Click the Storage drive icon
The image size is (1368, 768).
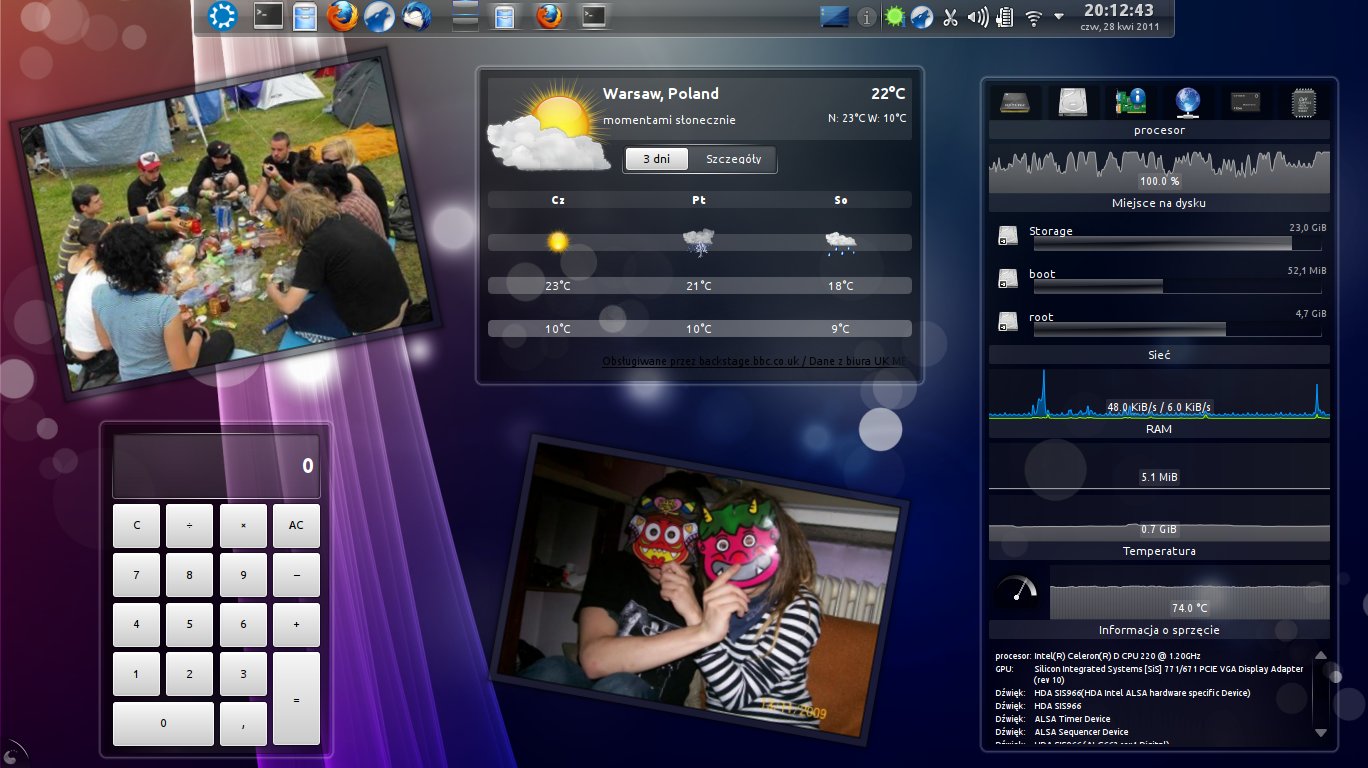pyautogui.click(x=1007, y=236)
